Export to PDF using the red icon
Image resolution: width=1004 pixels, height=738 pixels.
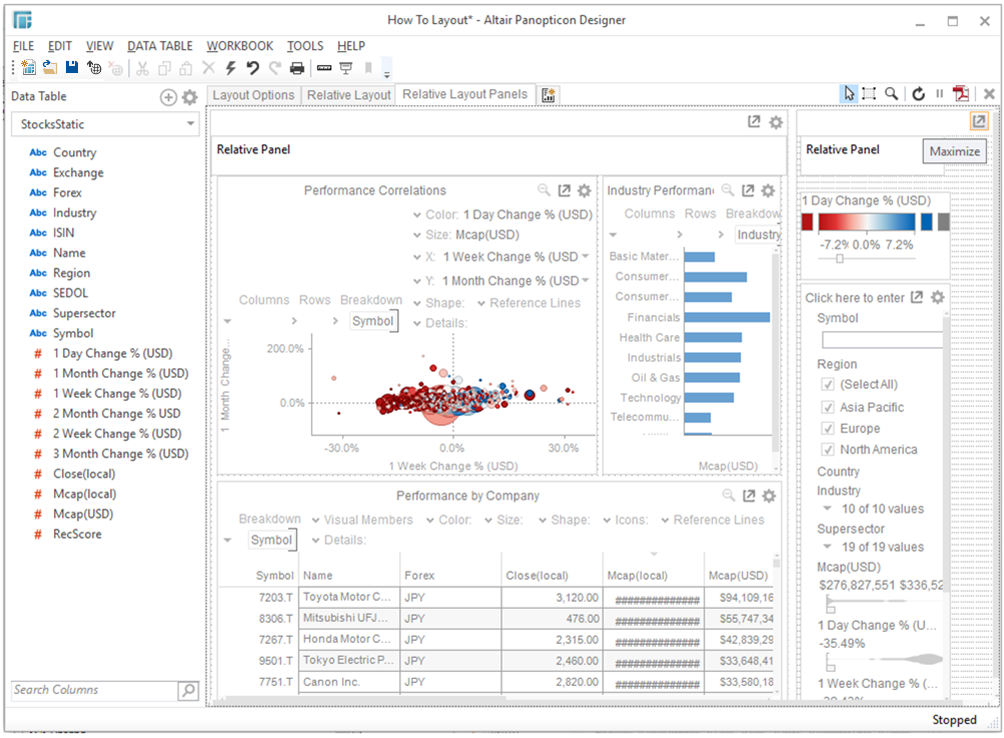[961, 94]
